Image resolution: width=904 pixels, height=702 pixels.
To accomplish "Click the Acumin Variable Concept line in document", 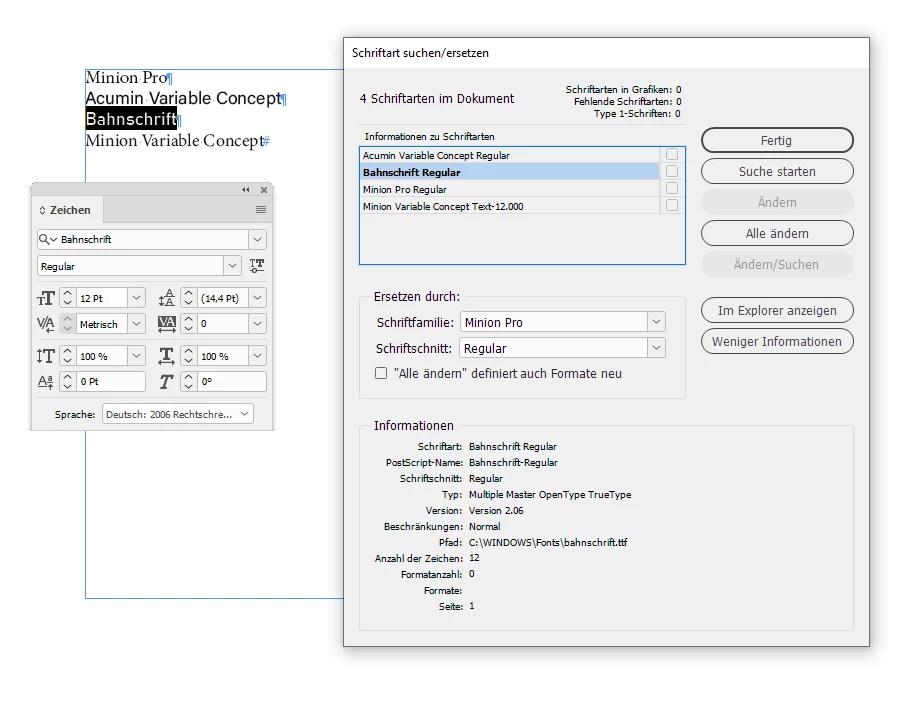I will tap(183, 99).
